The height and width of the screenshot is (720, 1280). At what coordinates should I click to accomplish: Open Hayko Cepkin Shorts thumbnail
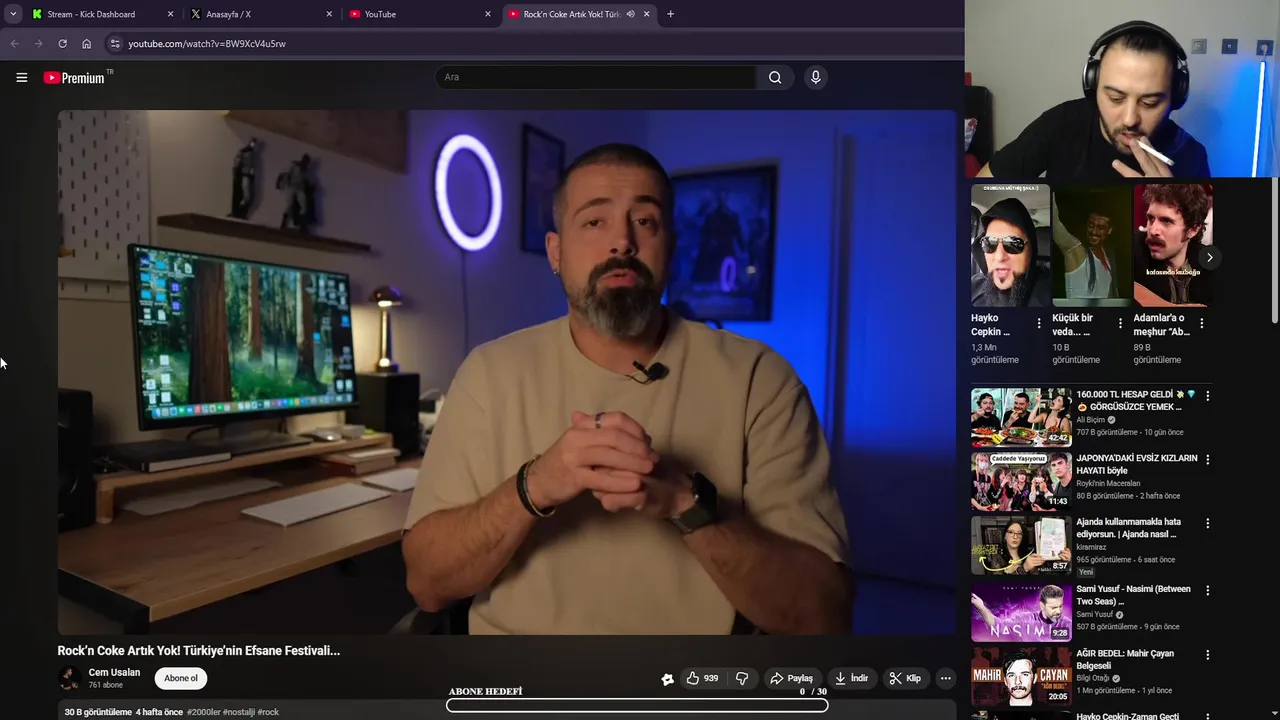click(1010, 245)
